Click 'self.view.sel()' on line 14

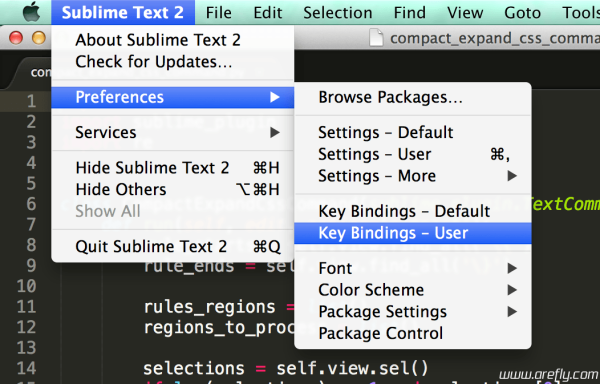352,368
